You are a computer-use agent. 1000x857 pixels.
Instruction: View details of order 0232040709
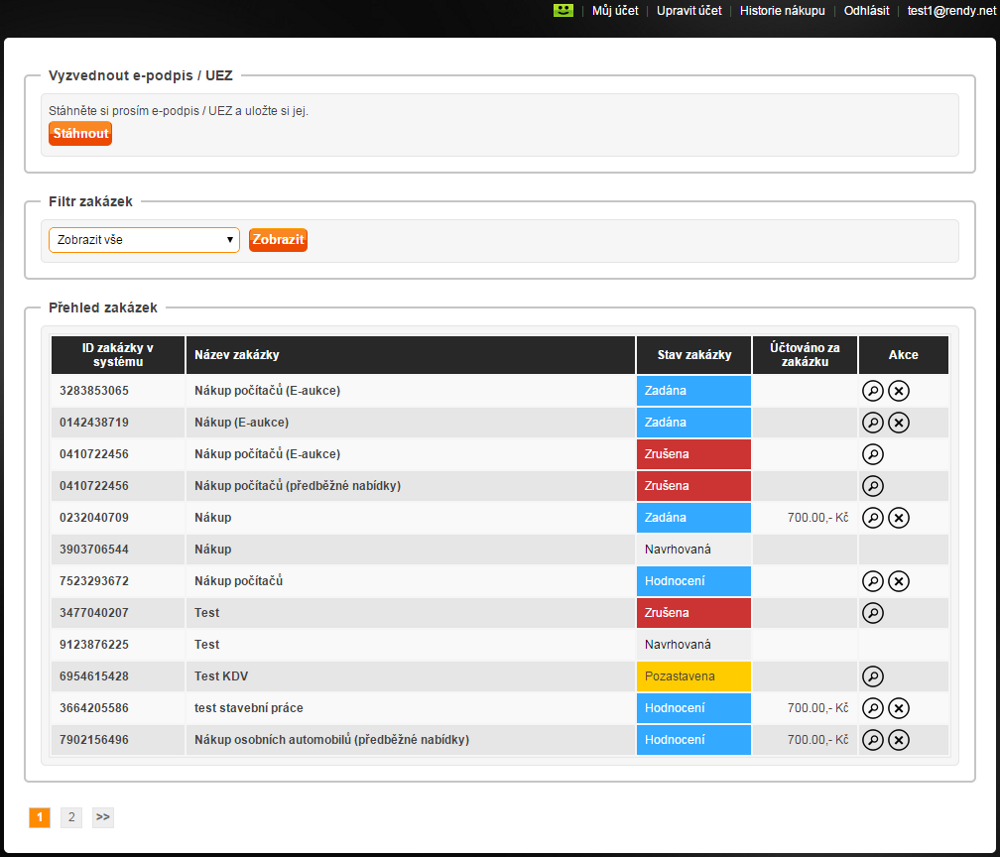[x=872, y=518]
